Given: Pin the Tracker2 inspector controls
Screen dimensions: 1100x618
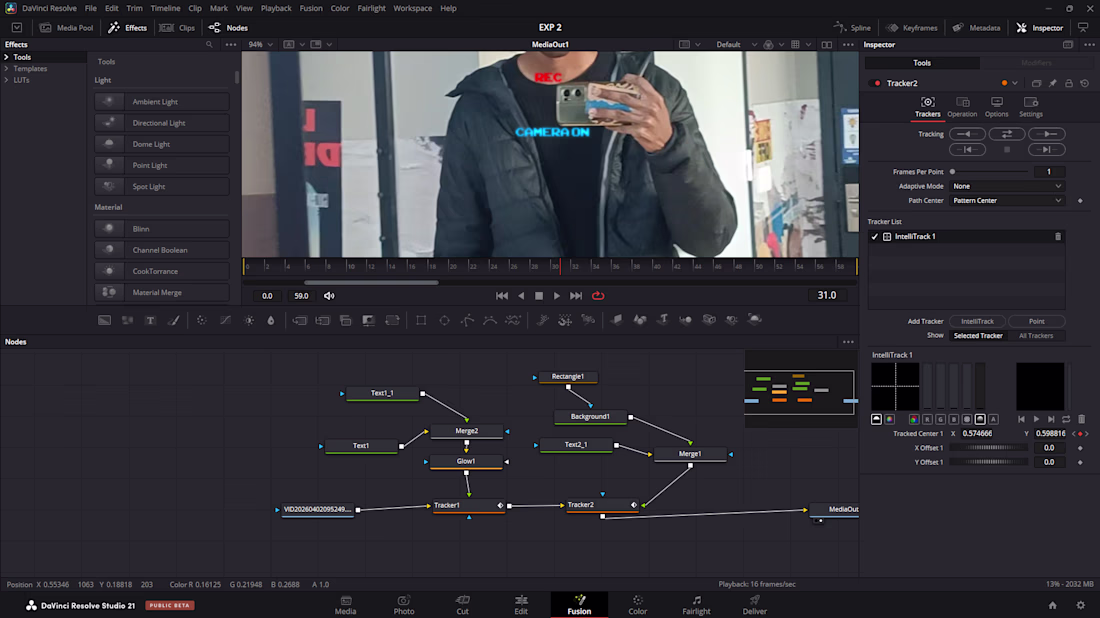Looking at the screenshot, I should (x=1052, y=83).
